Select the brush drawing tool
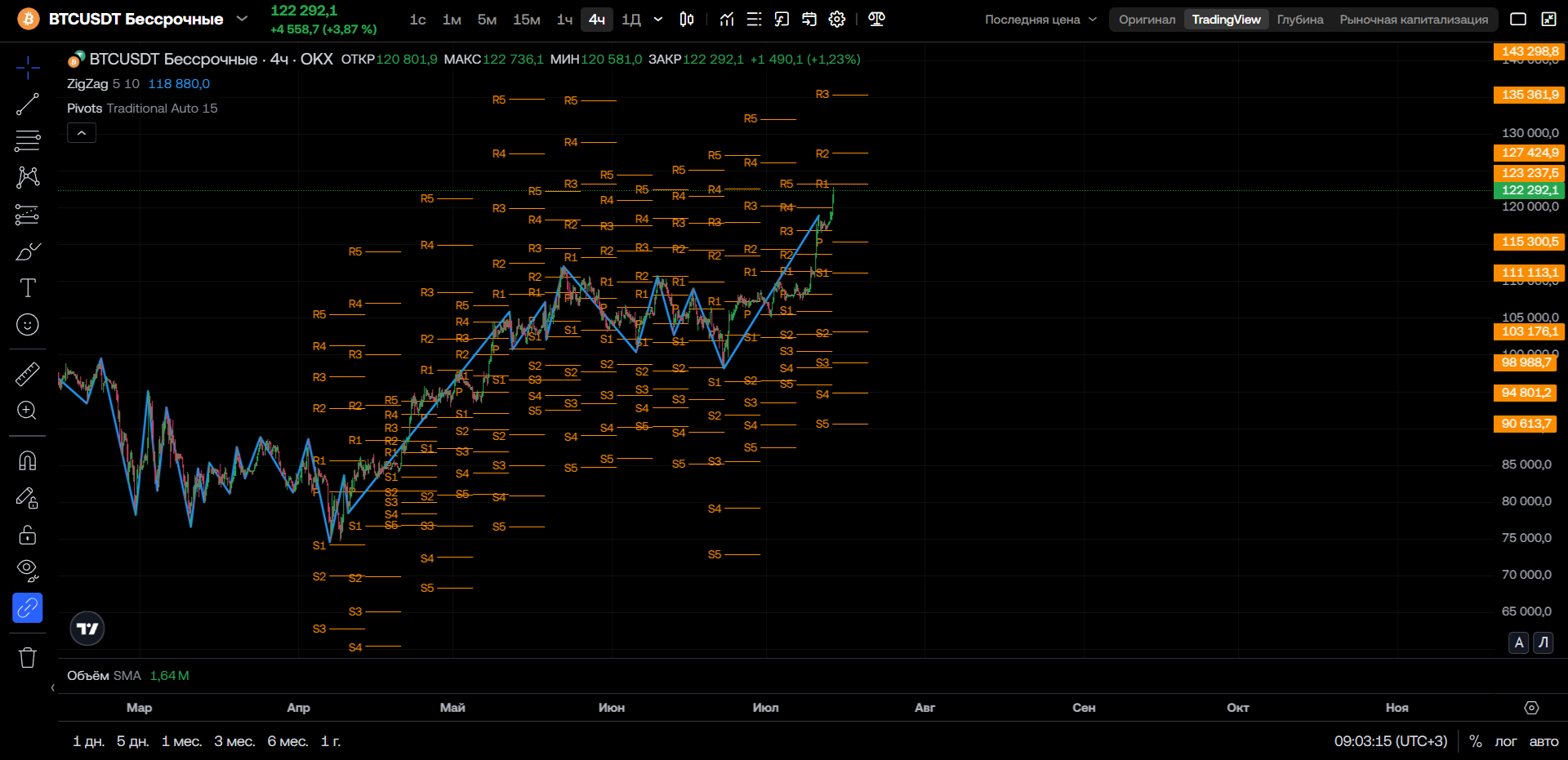This screenshot has width=1568, height=760. (28, 251)
